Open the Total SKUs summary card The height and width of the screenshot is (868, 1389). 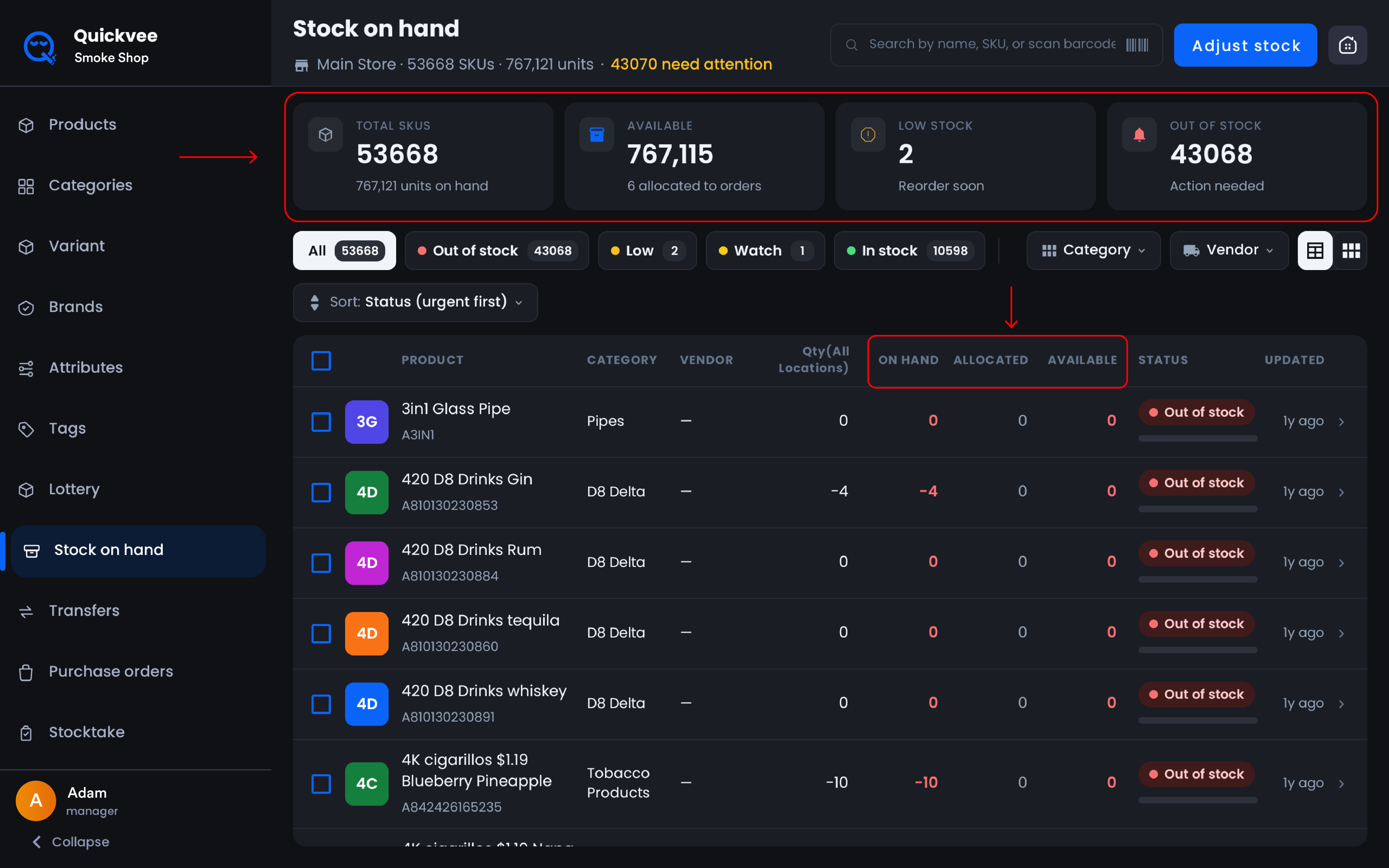(423, 156)
